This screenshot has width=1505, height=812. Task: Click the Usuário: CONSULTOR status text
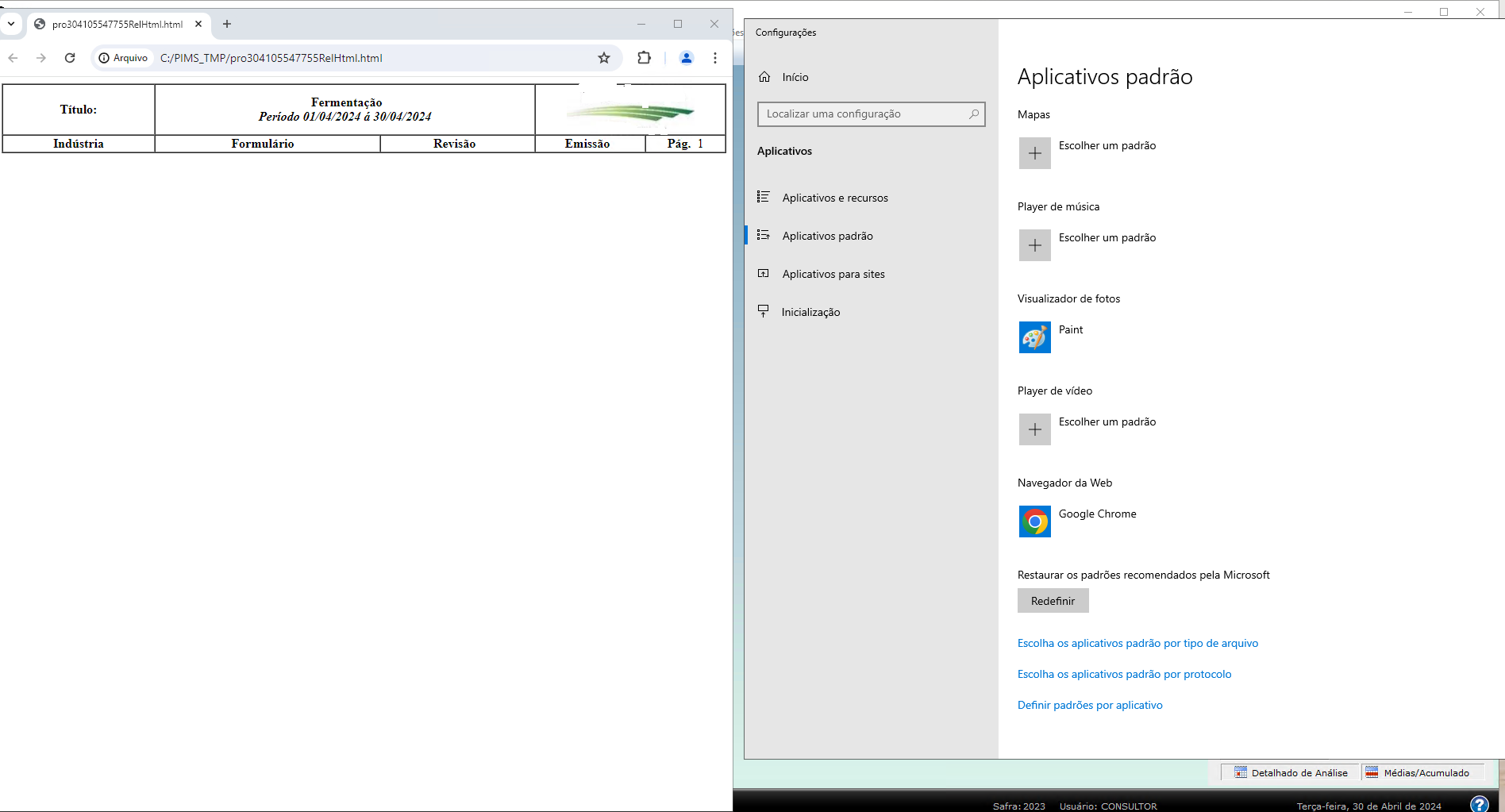pos(1108,806)
